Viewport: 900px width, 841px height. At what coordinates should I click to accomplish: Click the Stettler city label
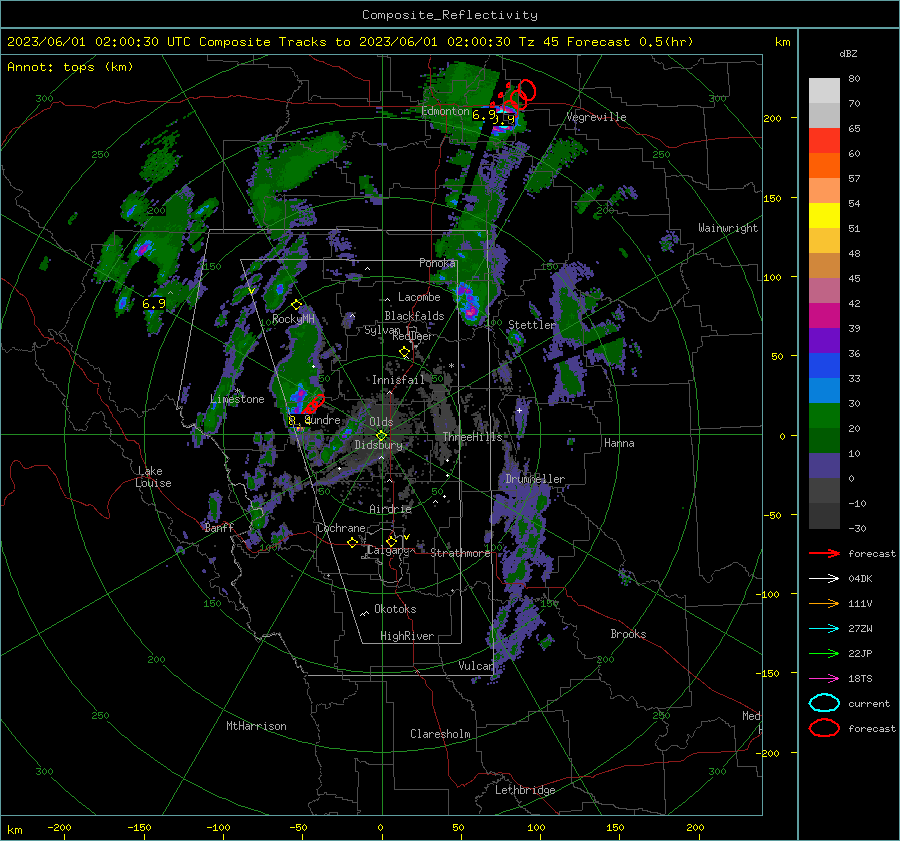[532, 325]
